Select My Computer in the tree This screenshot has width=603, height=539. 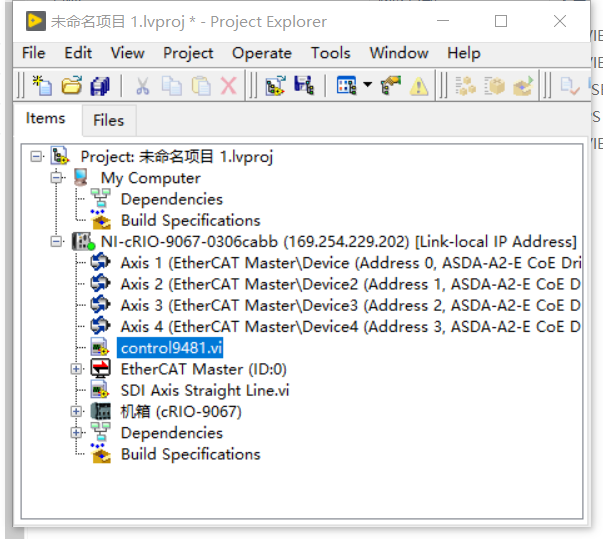[x=150, y=178]
